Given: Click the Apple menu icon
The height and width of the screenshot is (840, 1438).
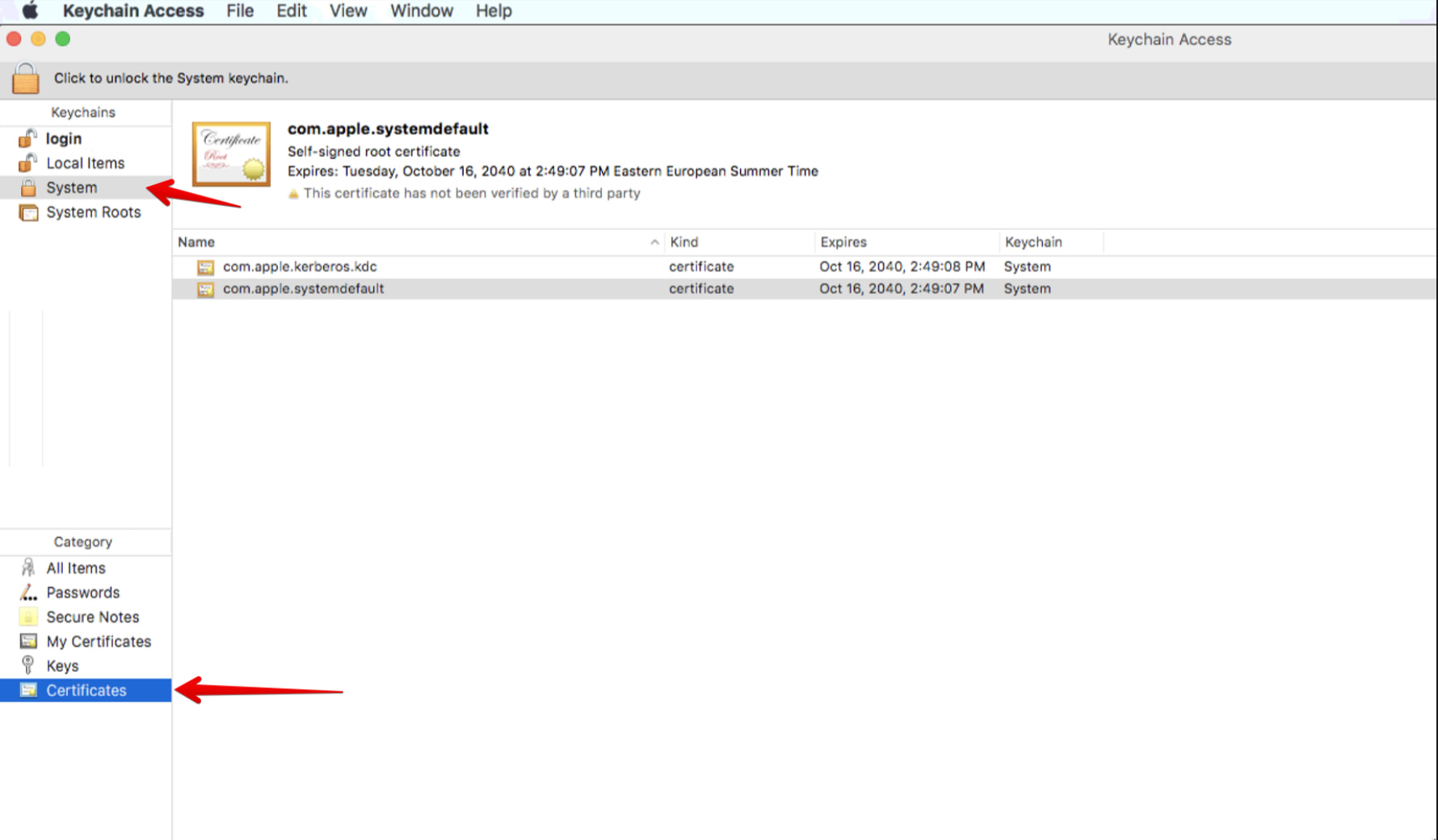Looking at the screenshot, I should pyautogui.click(x=29, y=10).
